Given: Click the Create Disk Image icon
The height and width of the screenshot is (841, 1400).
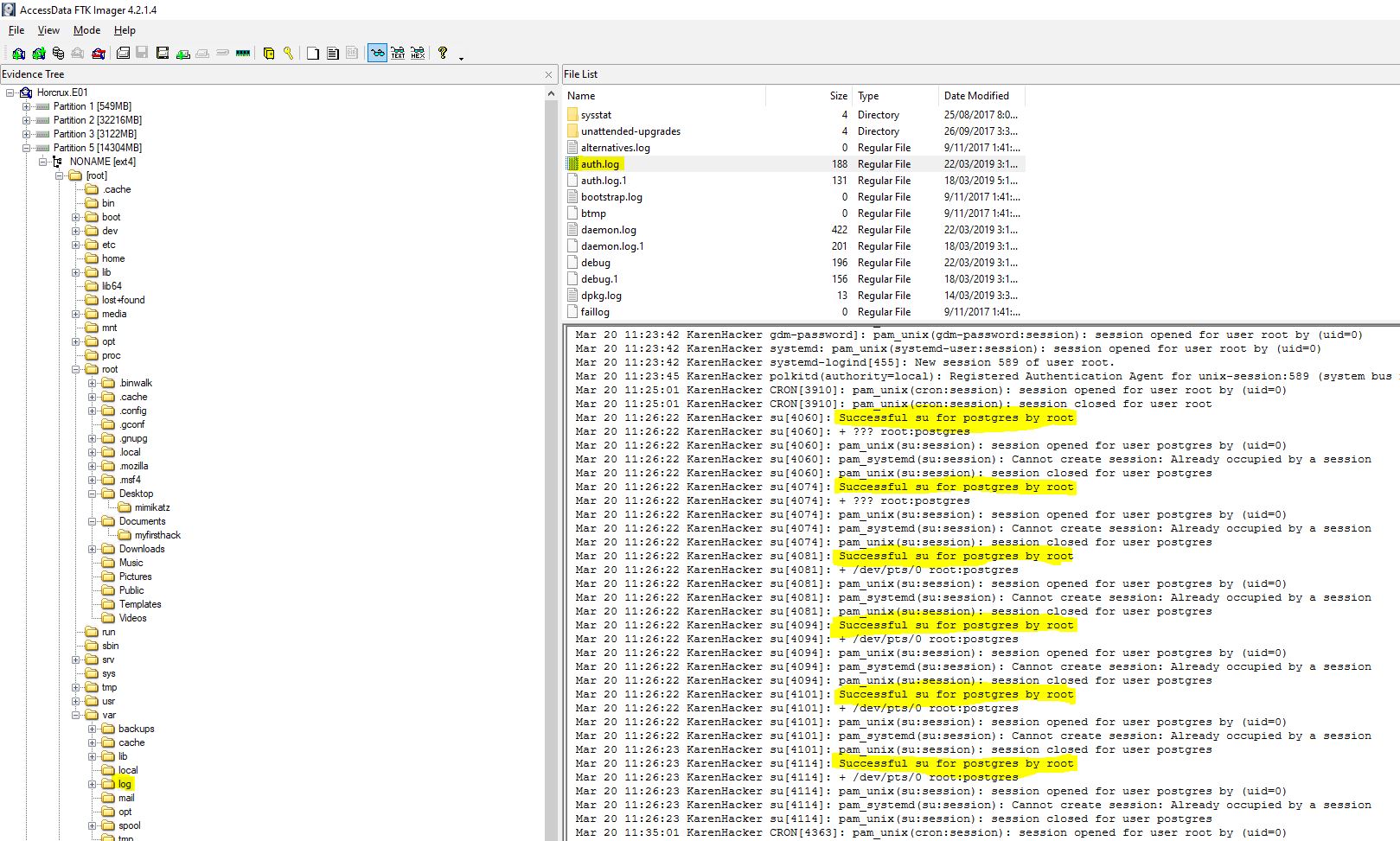Looking at the screenshot, I should (123, 54).
